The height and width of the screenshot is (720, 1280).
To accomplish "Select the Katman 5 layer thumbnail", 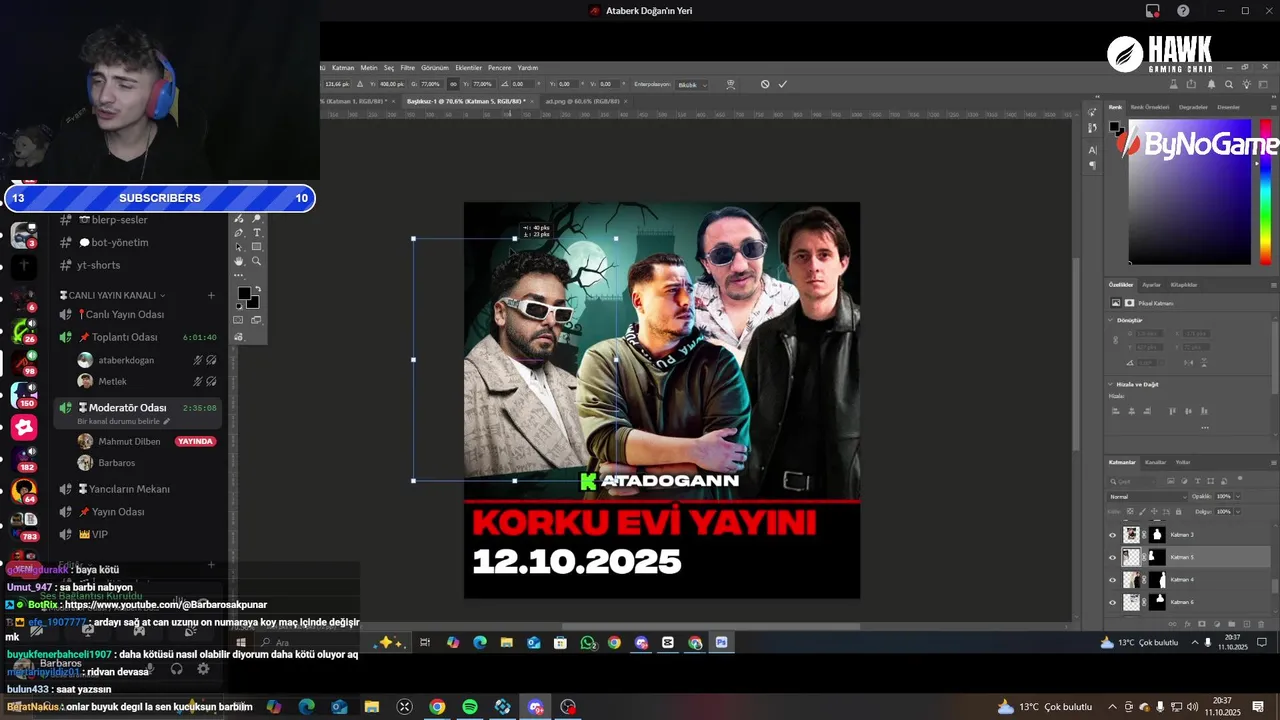I will click(1131, 557).
